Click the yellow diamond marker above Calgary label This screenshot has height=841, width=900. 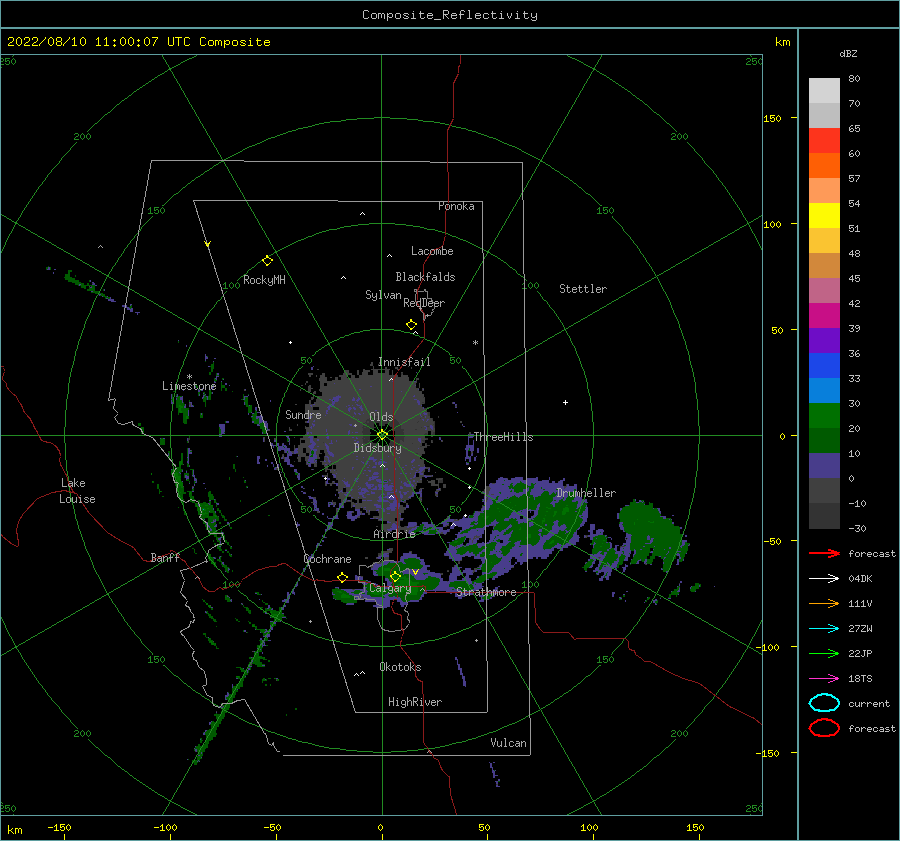coord(395,576)
